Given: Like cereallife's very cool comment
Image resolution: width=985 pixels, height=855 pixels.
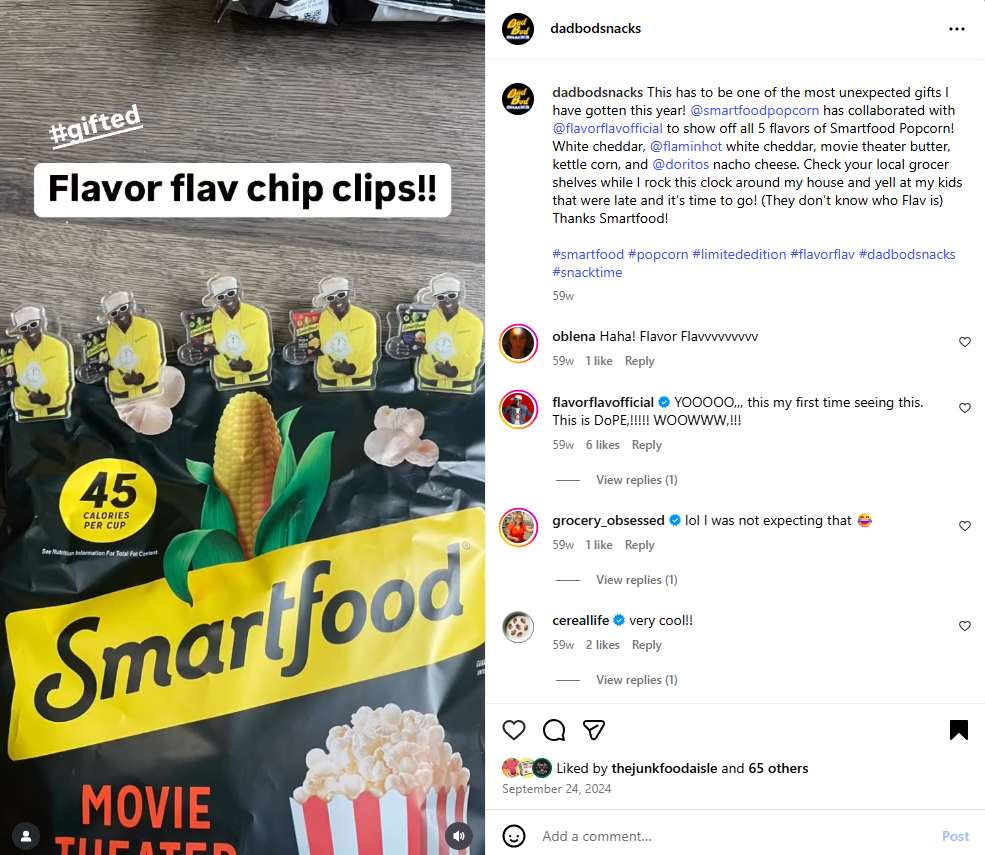Looking at the screenshot, I should pyautogui.click(x=965, y=626).
